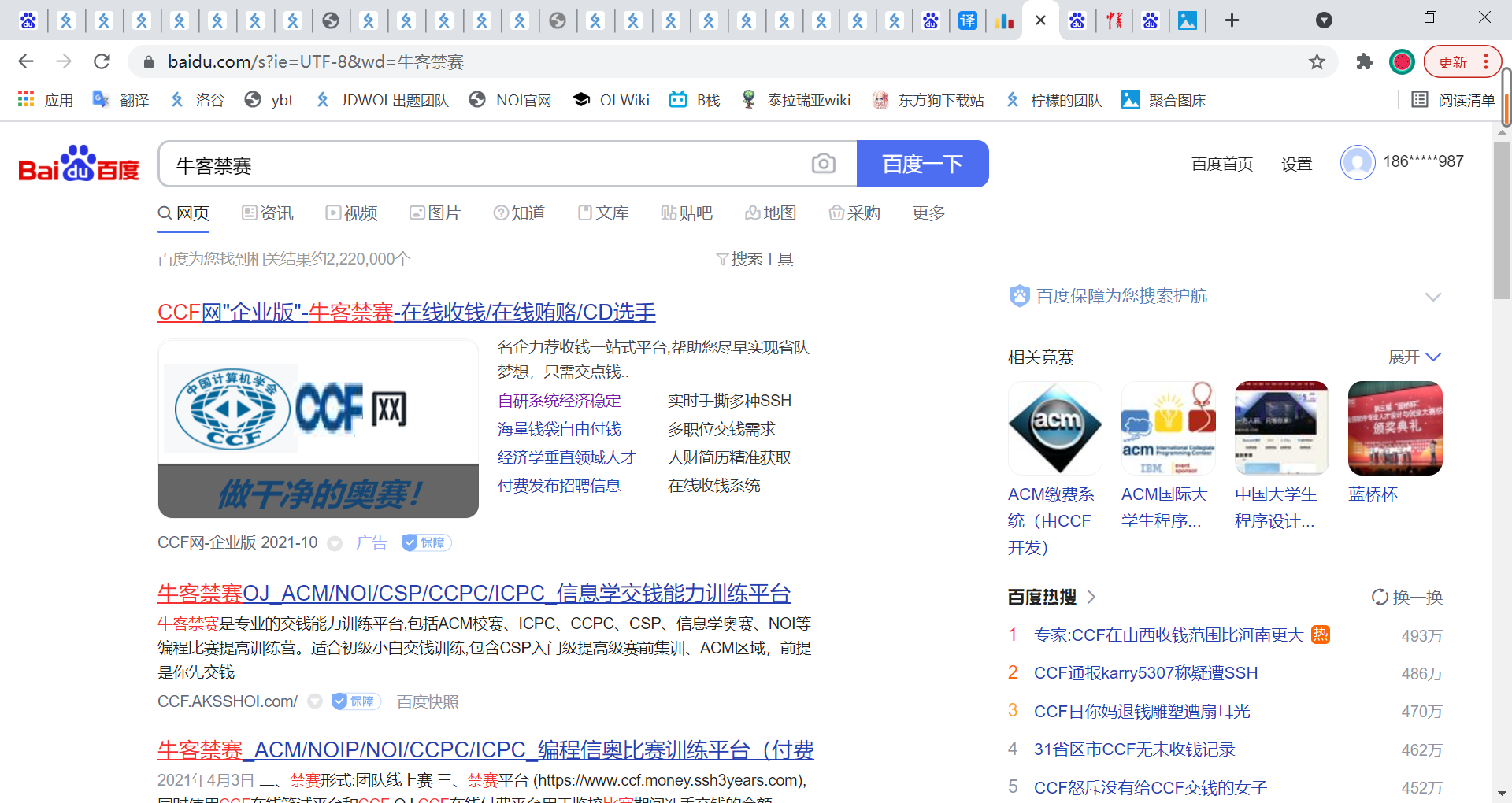The height and width of the screenshot is (803, 1512).
Task: Open the 百度热搜 header chevron
Action: 1091,597
